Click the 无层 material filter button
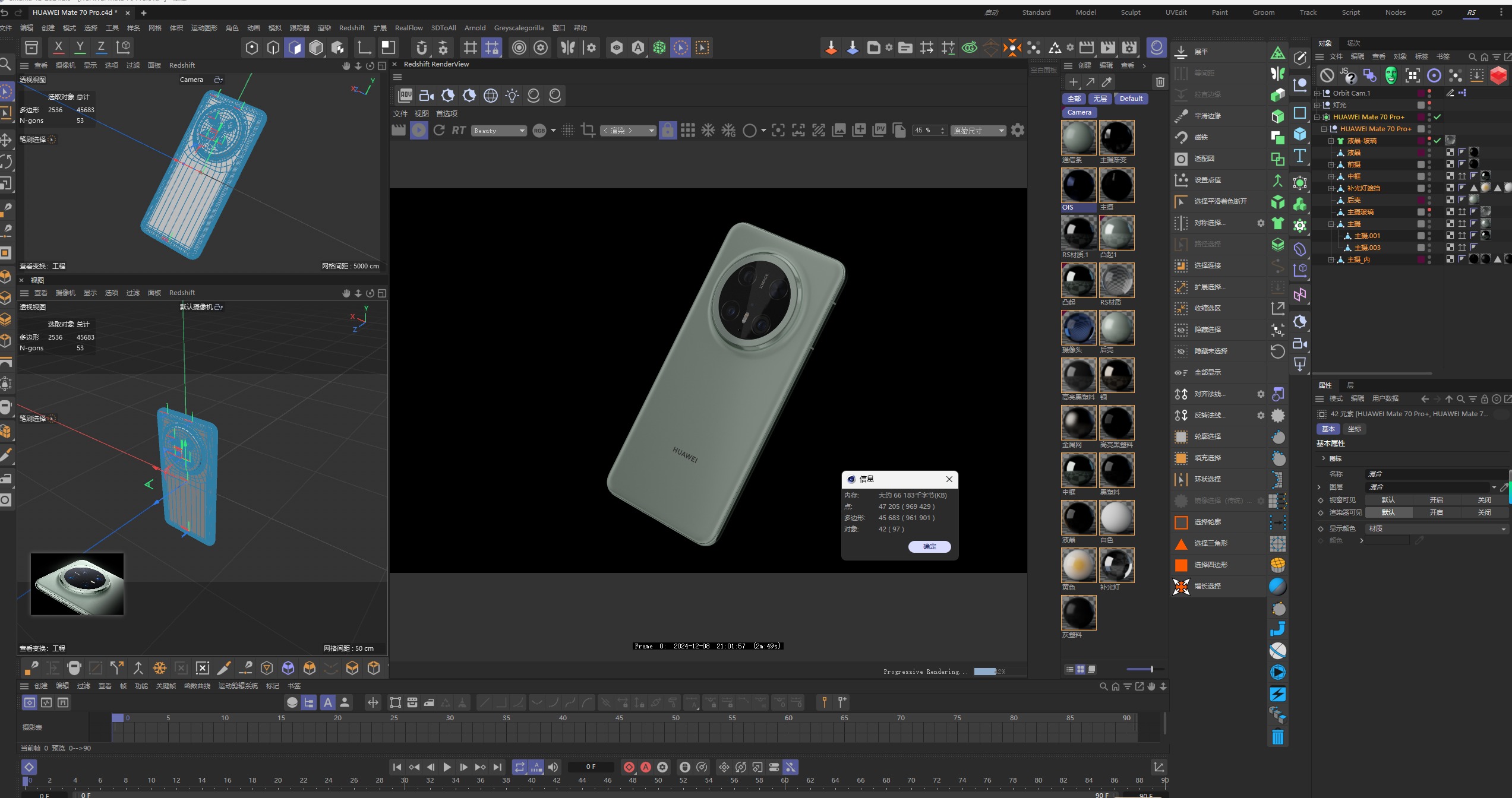The image size is (1512, 798). [1100, 99]
